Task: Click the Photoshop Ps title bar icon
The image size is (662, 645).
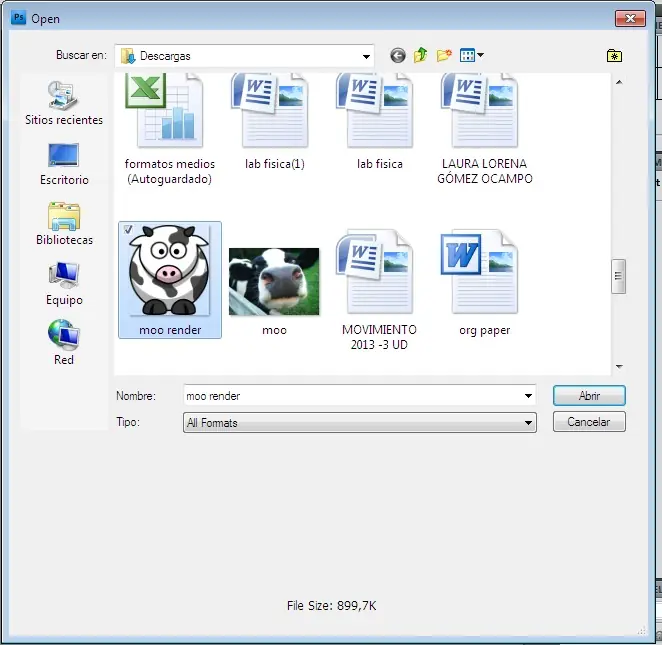Action: pos(18,18)
